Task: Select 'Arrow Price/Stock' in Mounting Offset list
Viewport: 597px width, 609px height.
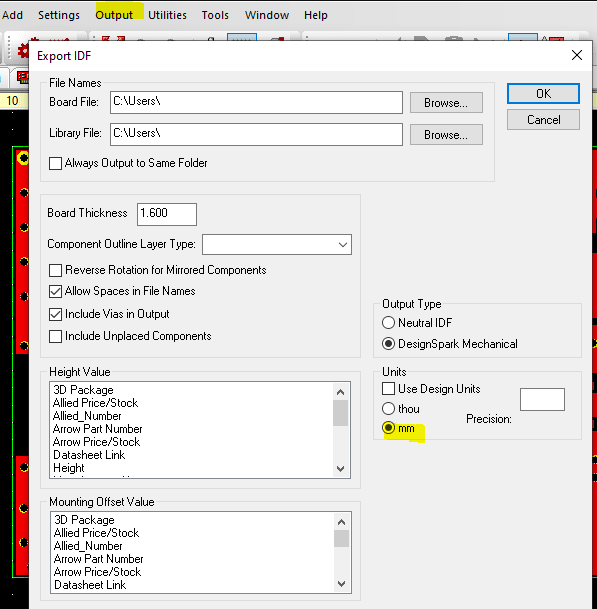Action: pyautogui.click(x=97, y=572)
